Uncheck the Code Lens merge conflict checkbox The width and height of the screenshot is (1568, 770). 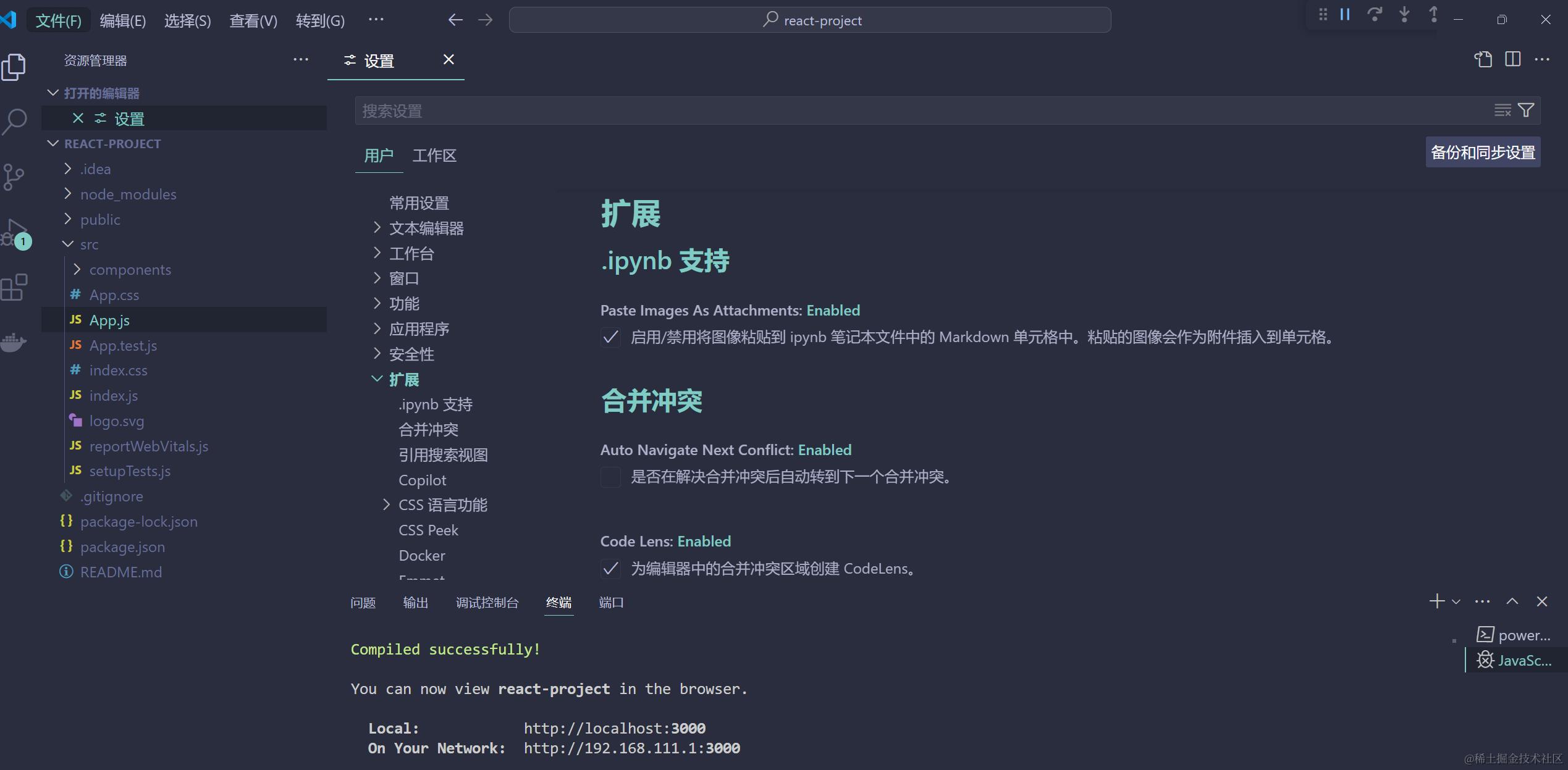pos(610,568)
